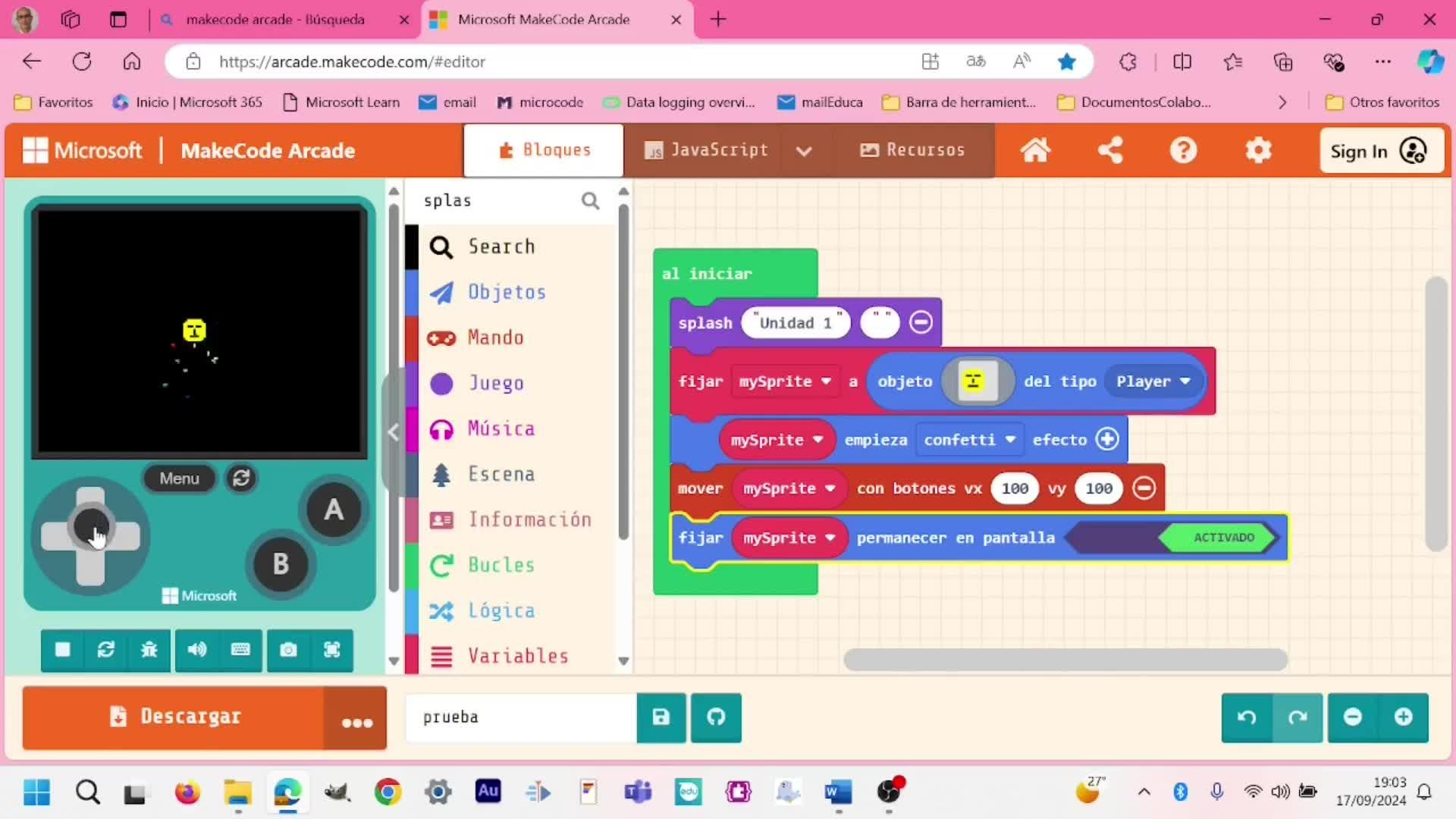The width and height of the screenshot is (1456, 819).
Task: Expand the JavaScript language dropdown arrow
Action: (x=804, y=151)
